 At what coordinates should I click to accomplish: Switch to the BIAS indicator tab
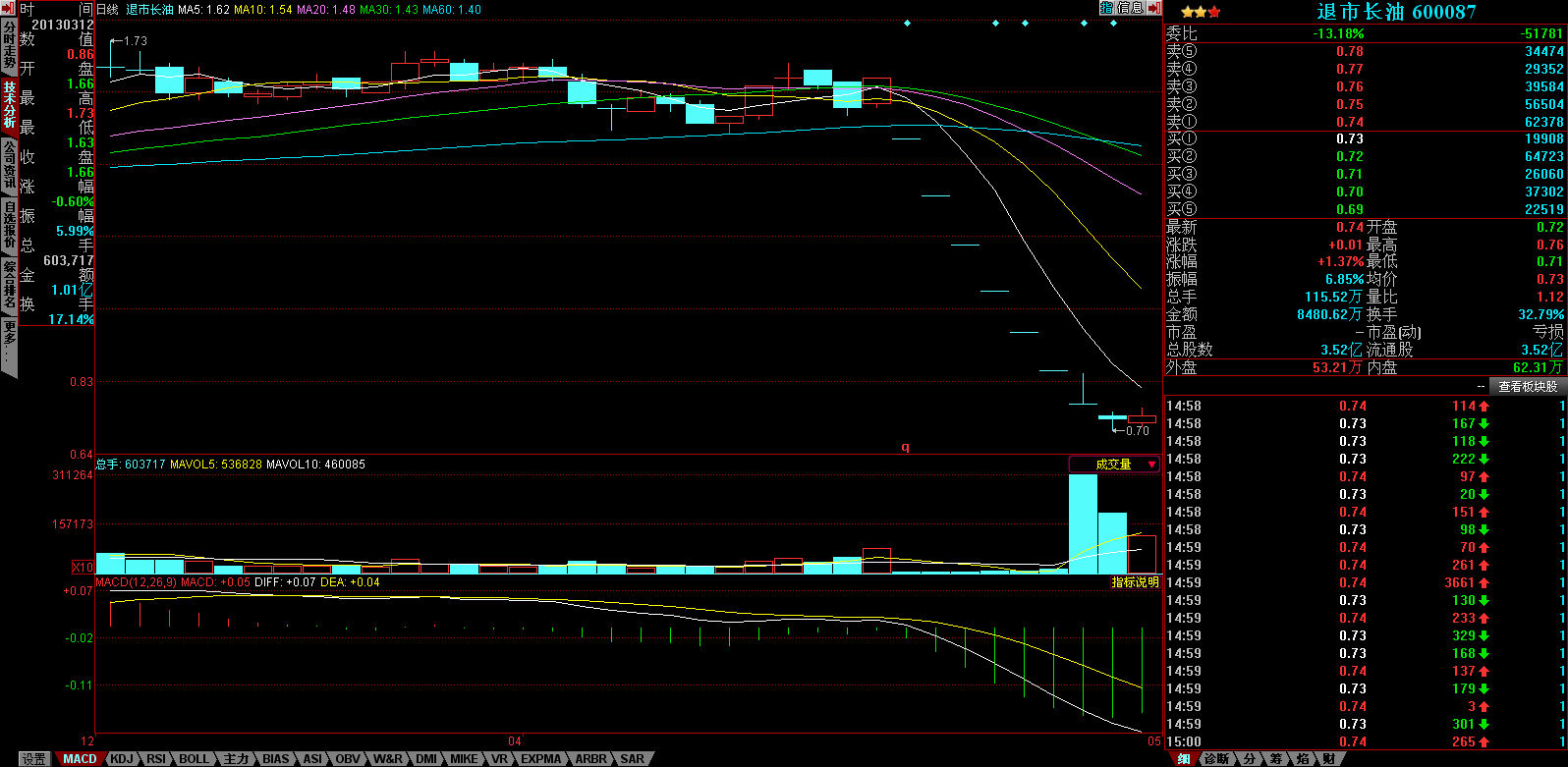coord(276,759)
